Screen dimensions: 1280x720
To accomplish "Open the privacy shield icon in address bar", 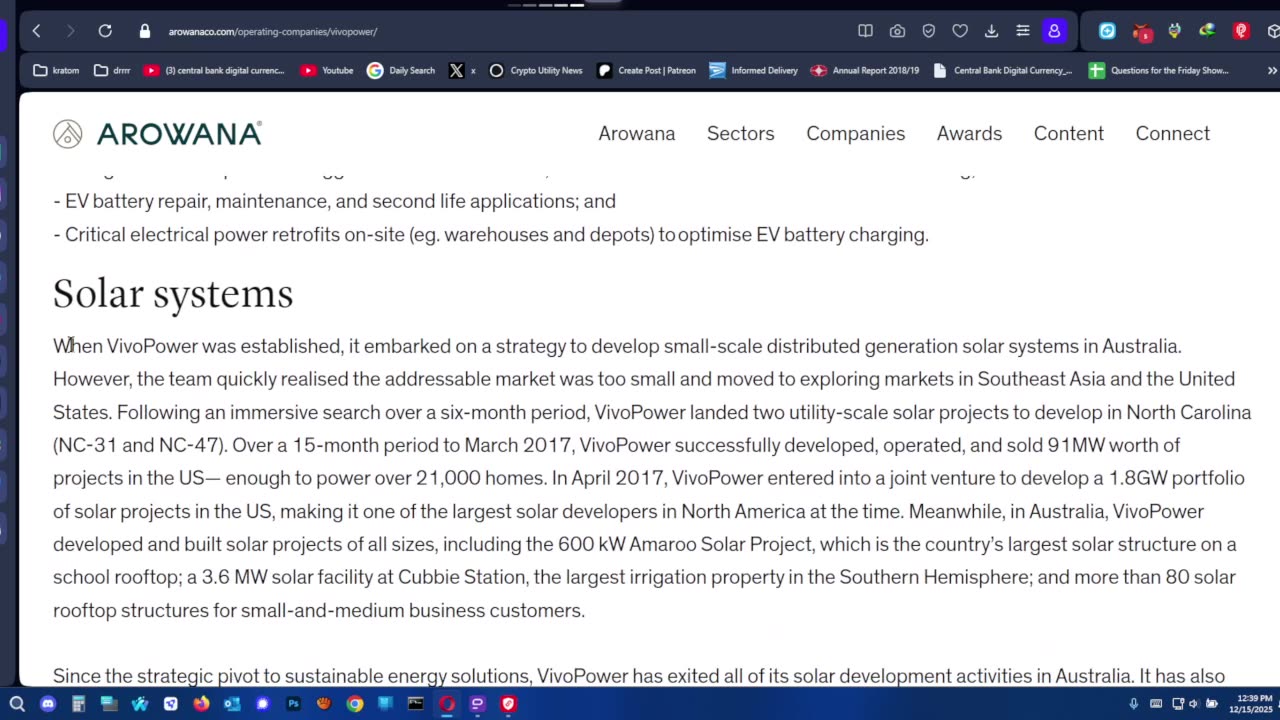I will coord(929,31).
